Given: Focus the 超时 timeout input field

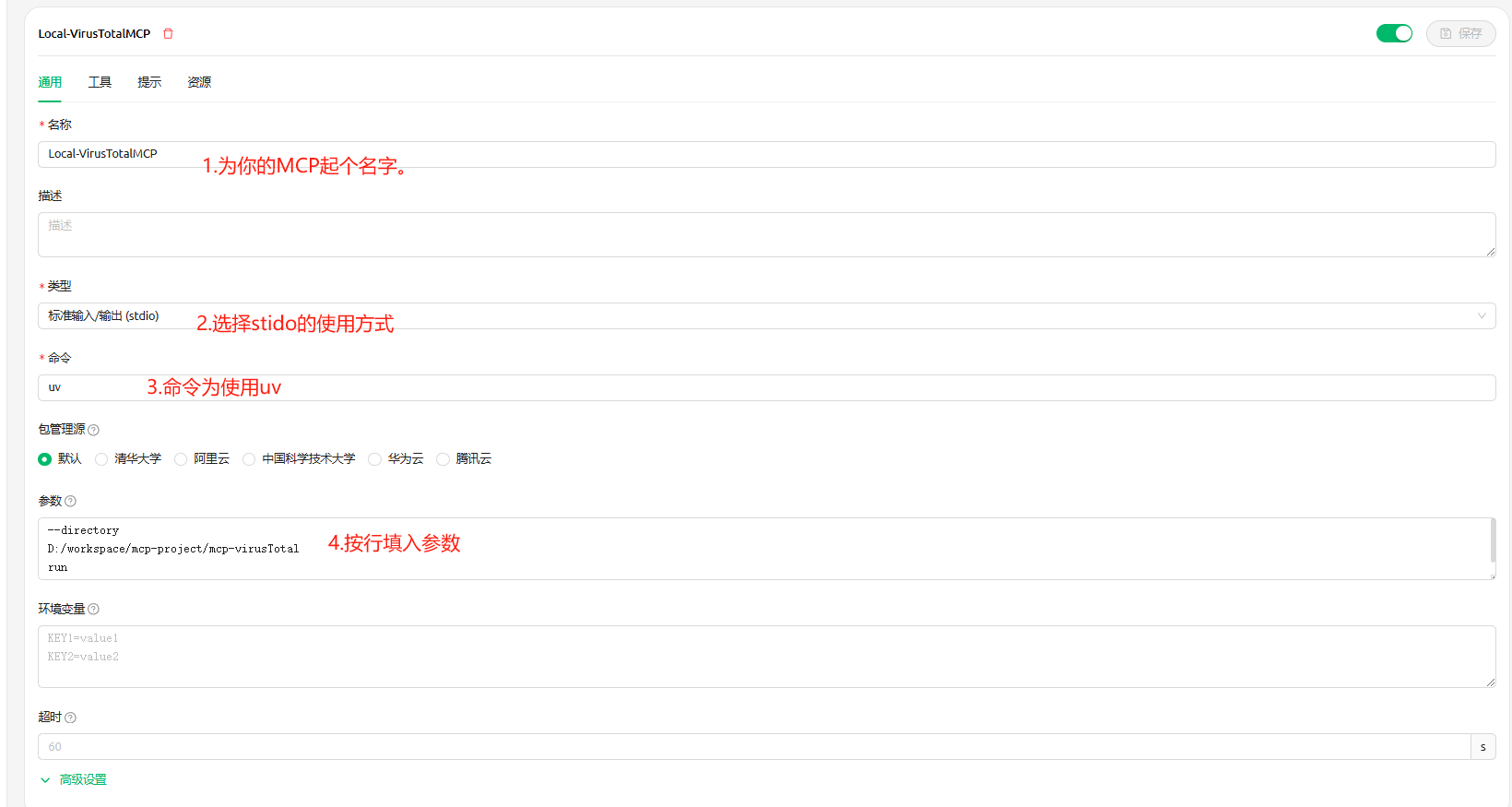Looking at the screenshot, I should point(754,747).
